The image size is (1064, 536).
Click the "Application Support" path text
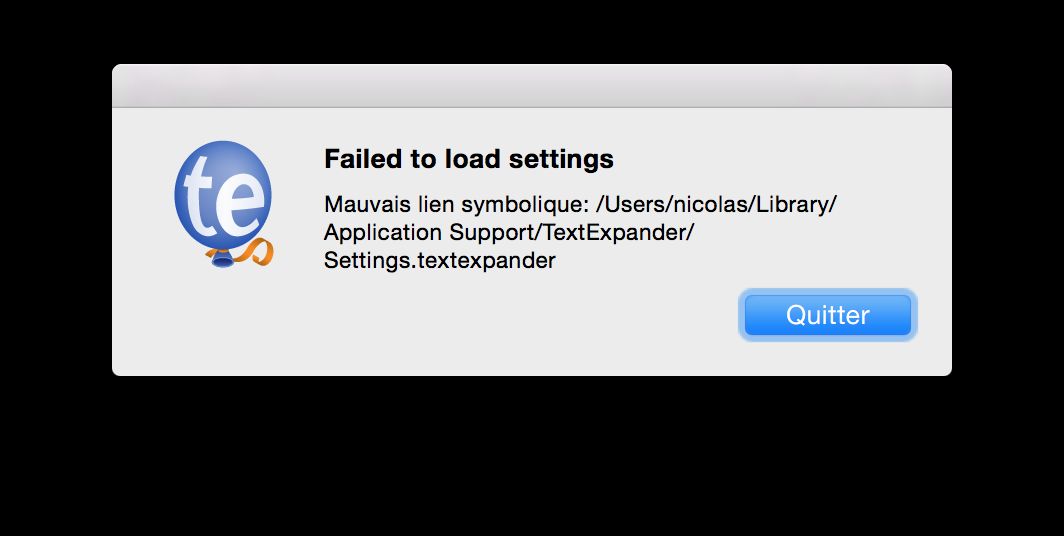(430, 233)
